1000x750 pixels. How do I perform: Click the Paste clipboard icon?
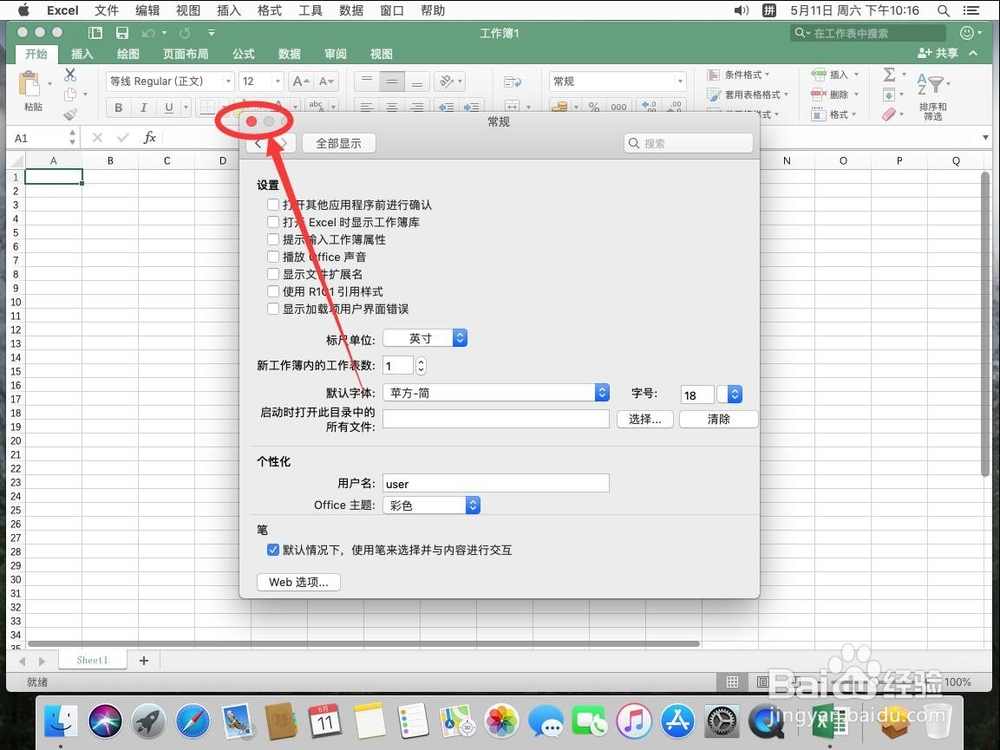29,84
